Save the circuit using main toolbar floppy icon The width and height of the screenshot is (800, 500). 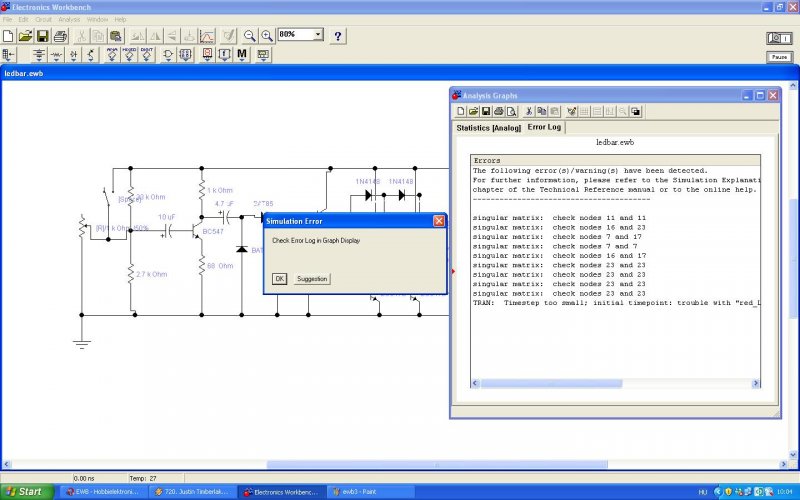42,36
